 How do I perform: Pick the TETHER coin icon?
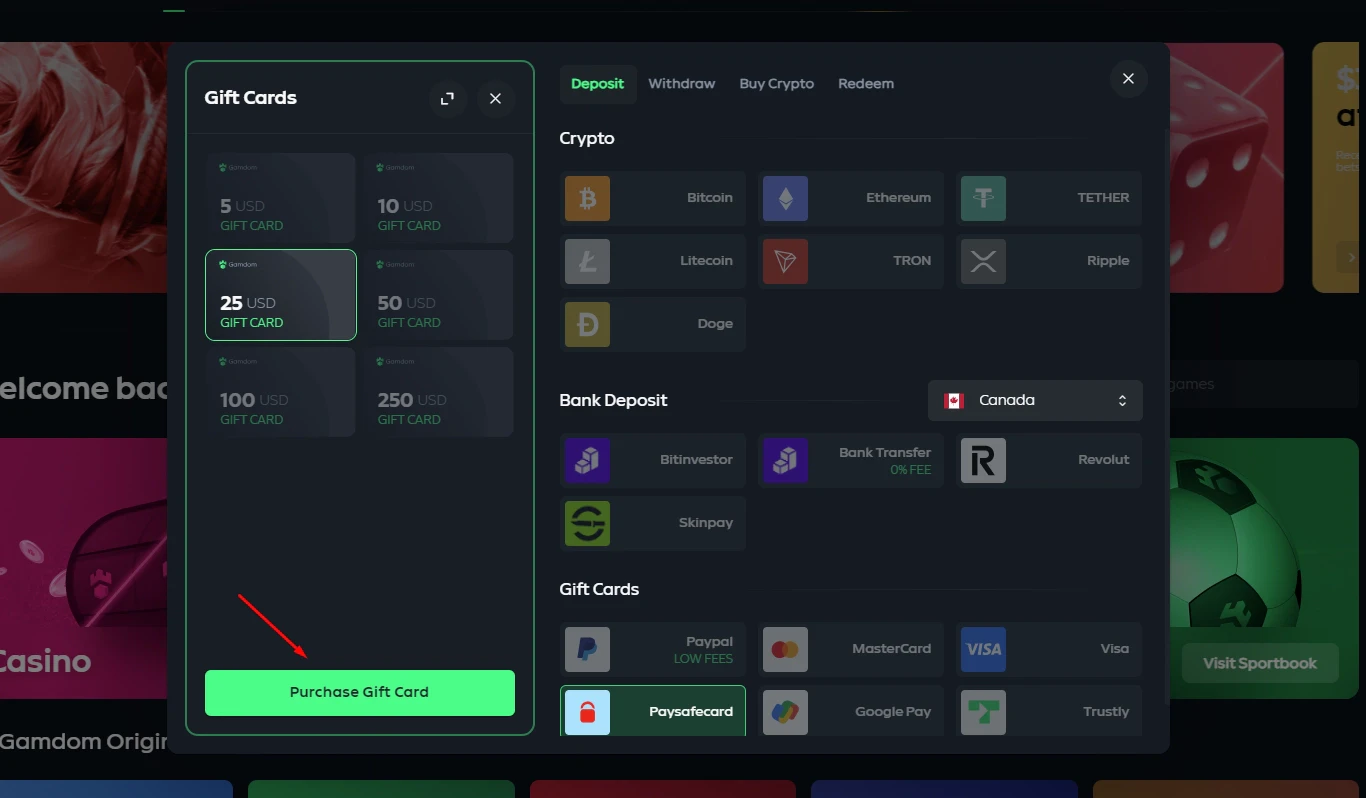(983, 198)
